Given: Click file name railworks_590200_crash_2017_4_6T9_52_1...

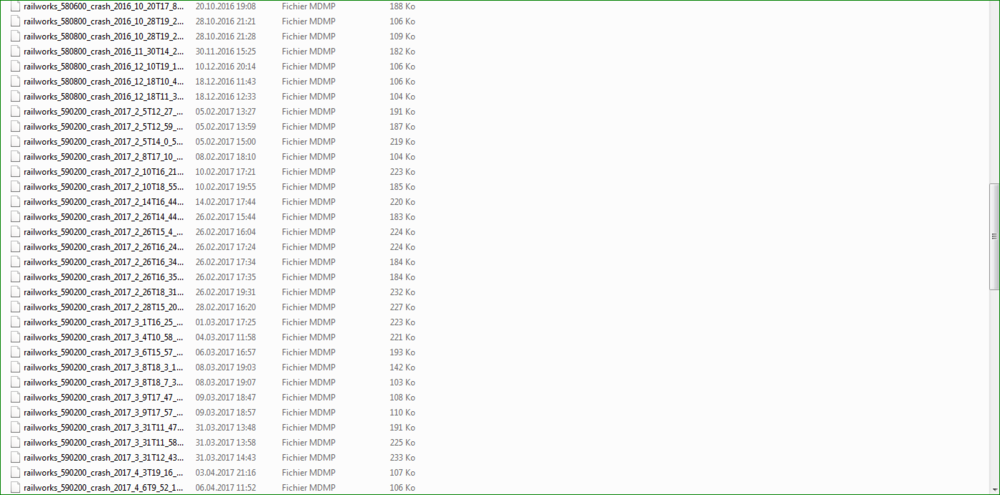Looking at the screenshot, I should [103, 488].
